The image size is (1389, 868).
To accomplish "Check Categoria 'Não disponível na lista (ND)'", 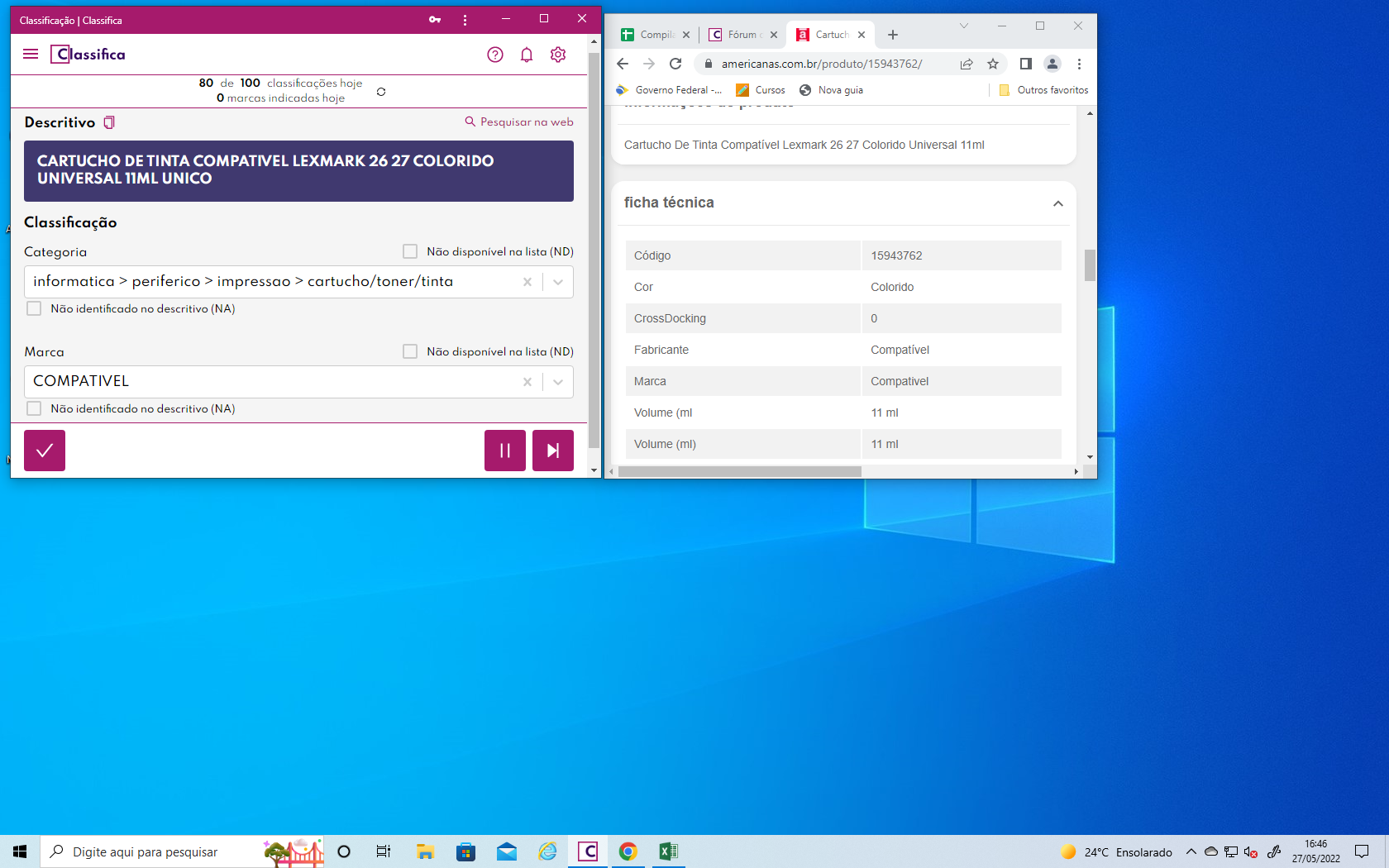I will (x=410, y=251).
